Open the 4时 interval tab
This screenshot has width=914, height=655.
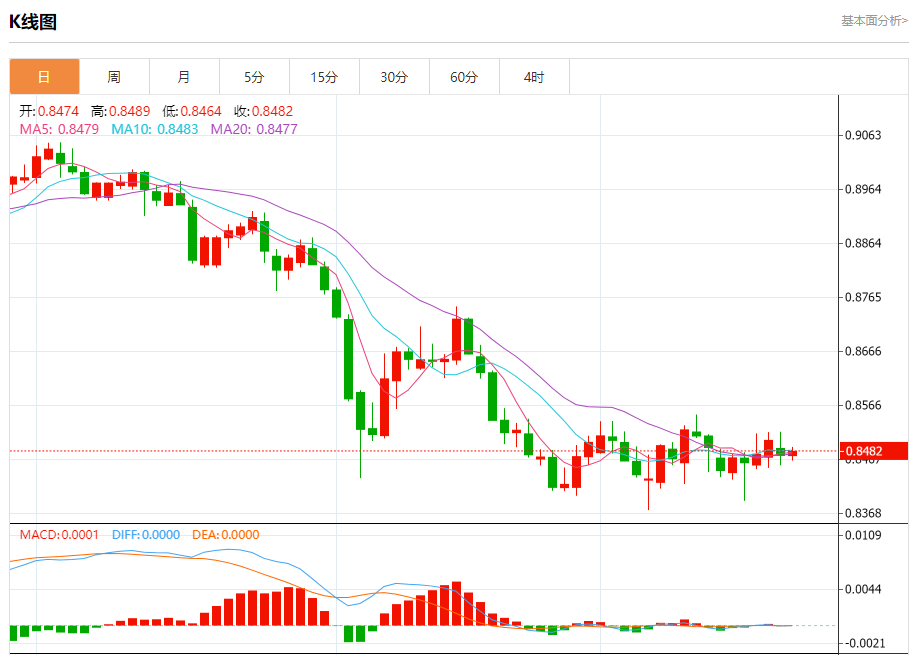click(534, 76)
